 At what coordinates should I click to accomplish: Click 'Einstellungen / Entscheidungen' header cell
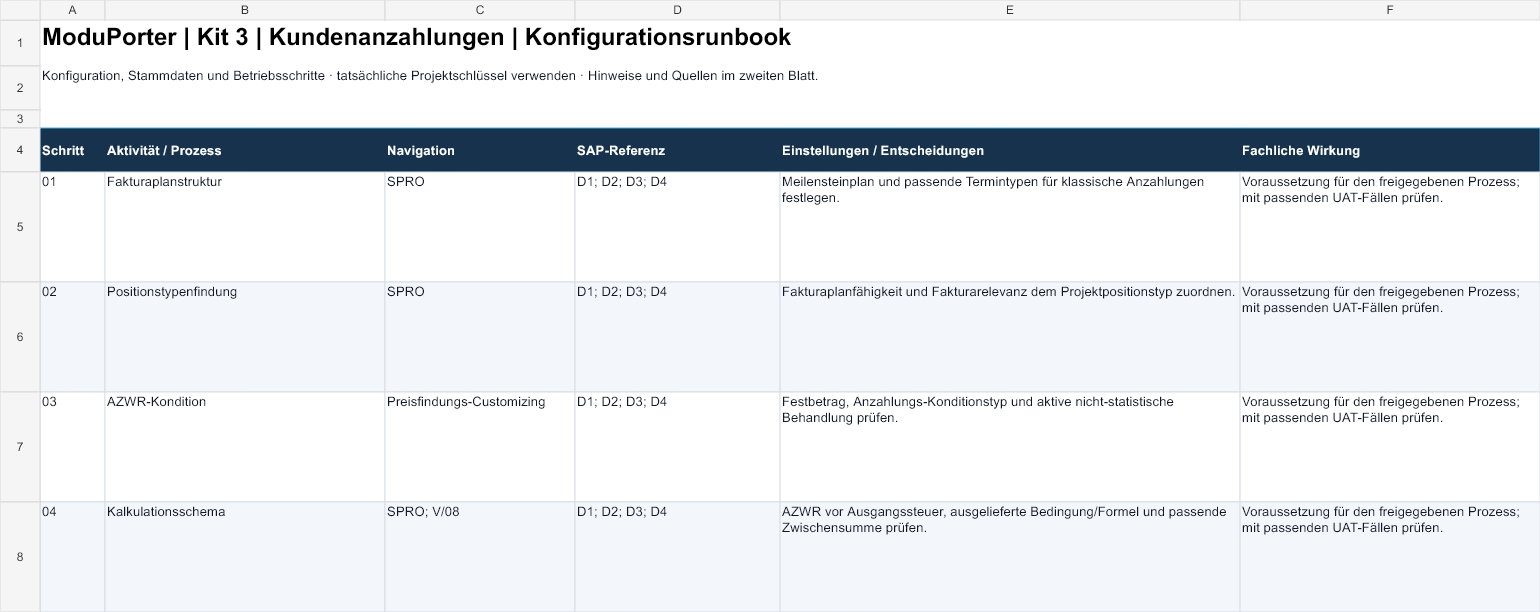coord(1010,150)
